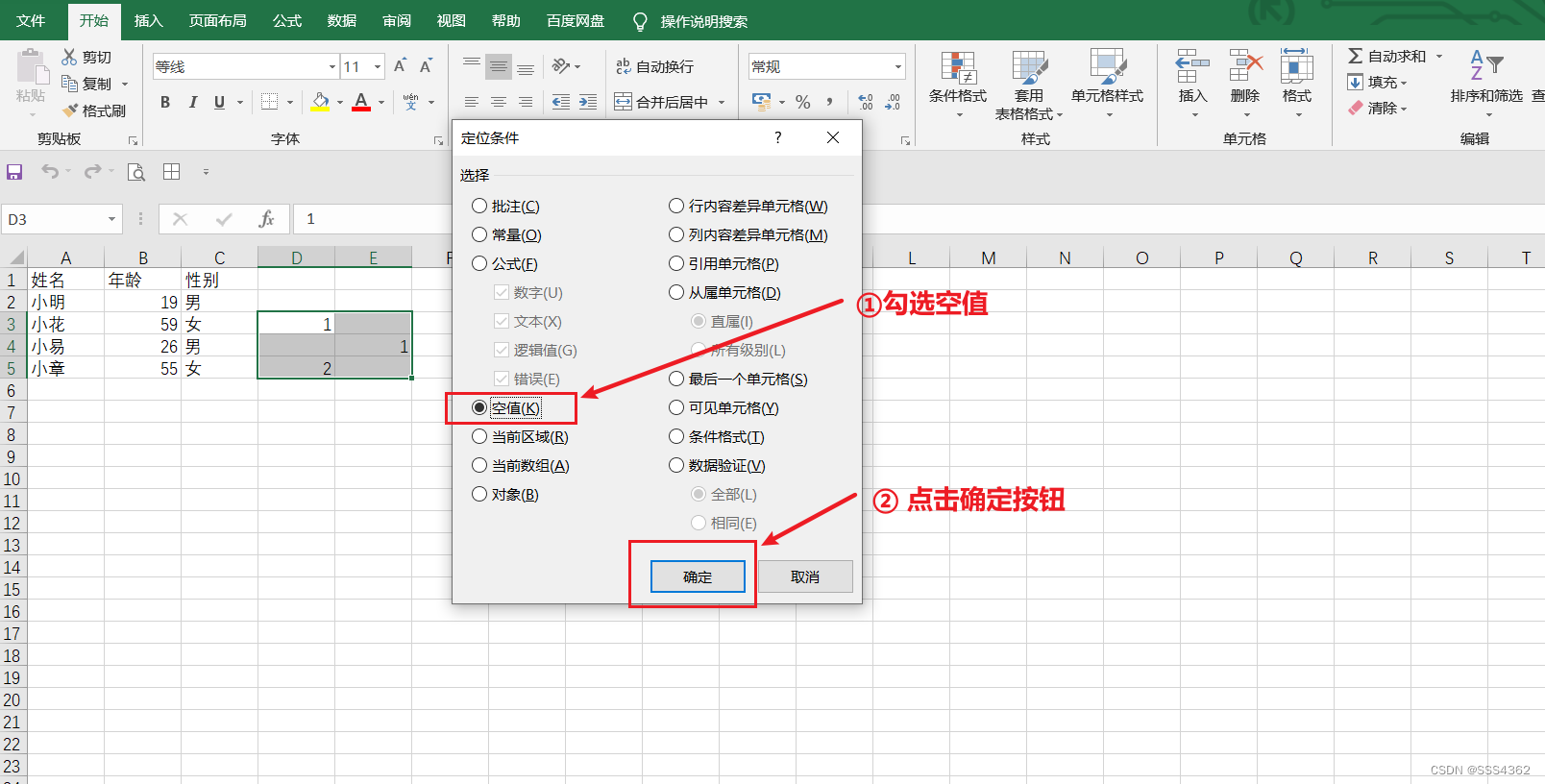This screenshot has width=1545, height=784.
Task: Switch to the 公式 tab
Action: (x=287, y=20)
